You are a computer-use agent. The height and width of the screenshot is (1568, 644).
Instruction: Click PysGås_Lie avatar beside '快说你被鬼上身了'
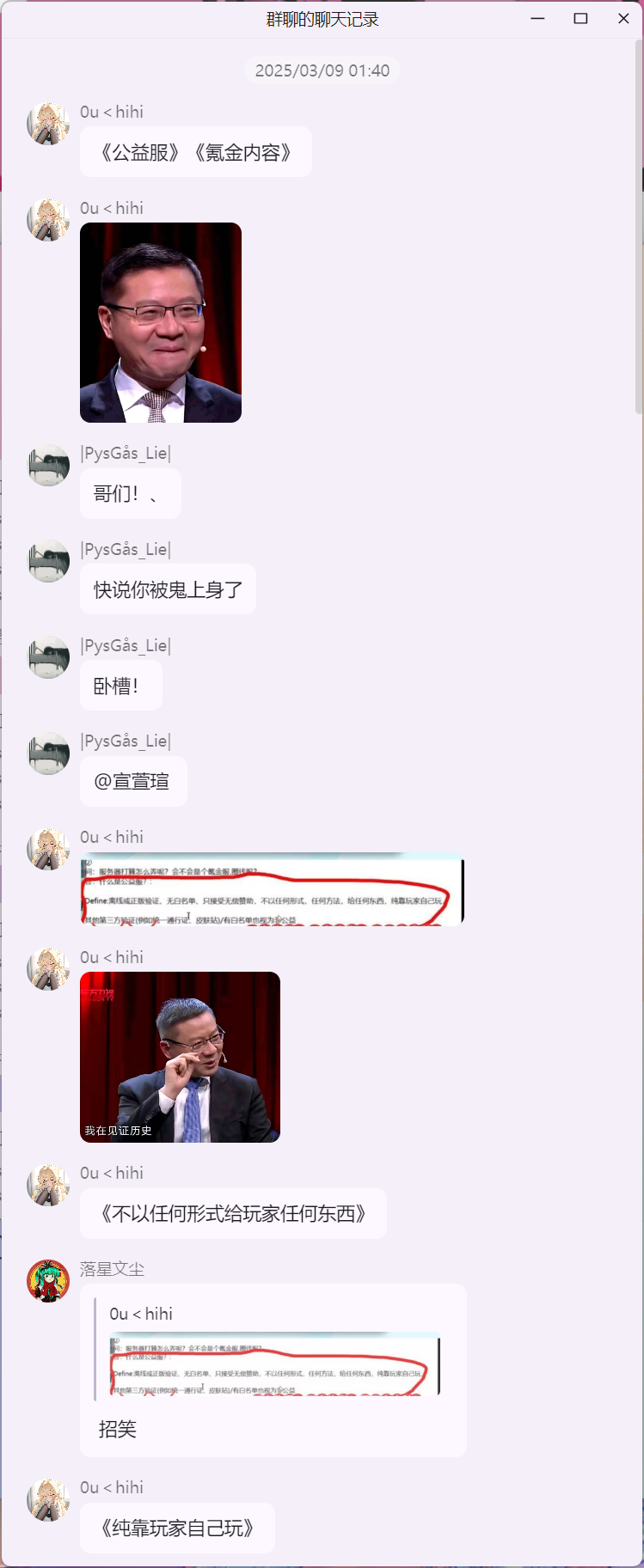pyautogui.click(x=48, y=560)
